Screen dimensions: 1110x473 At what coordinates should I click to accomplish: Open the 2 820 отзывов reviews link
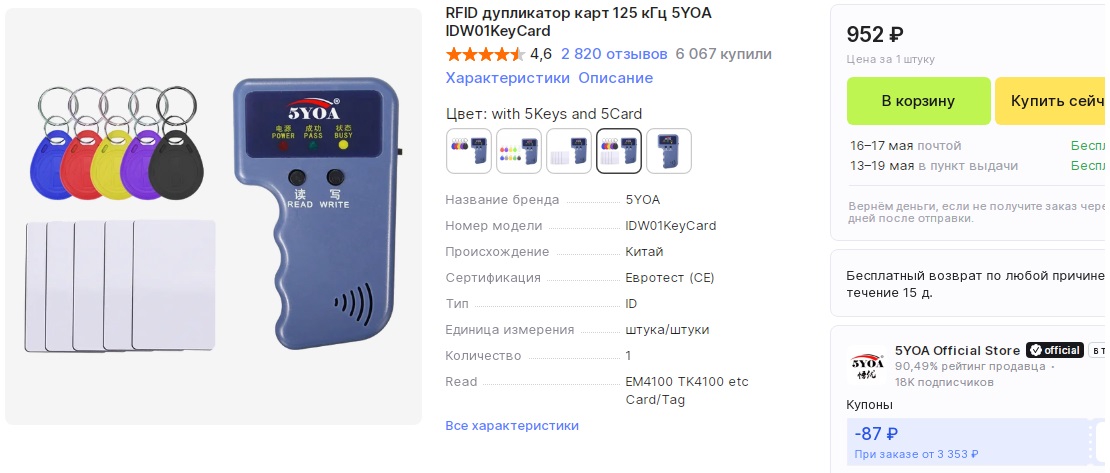click(x=614, y=54)
